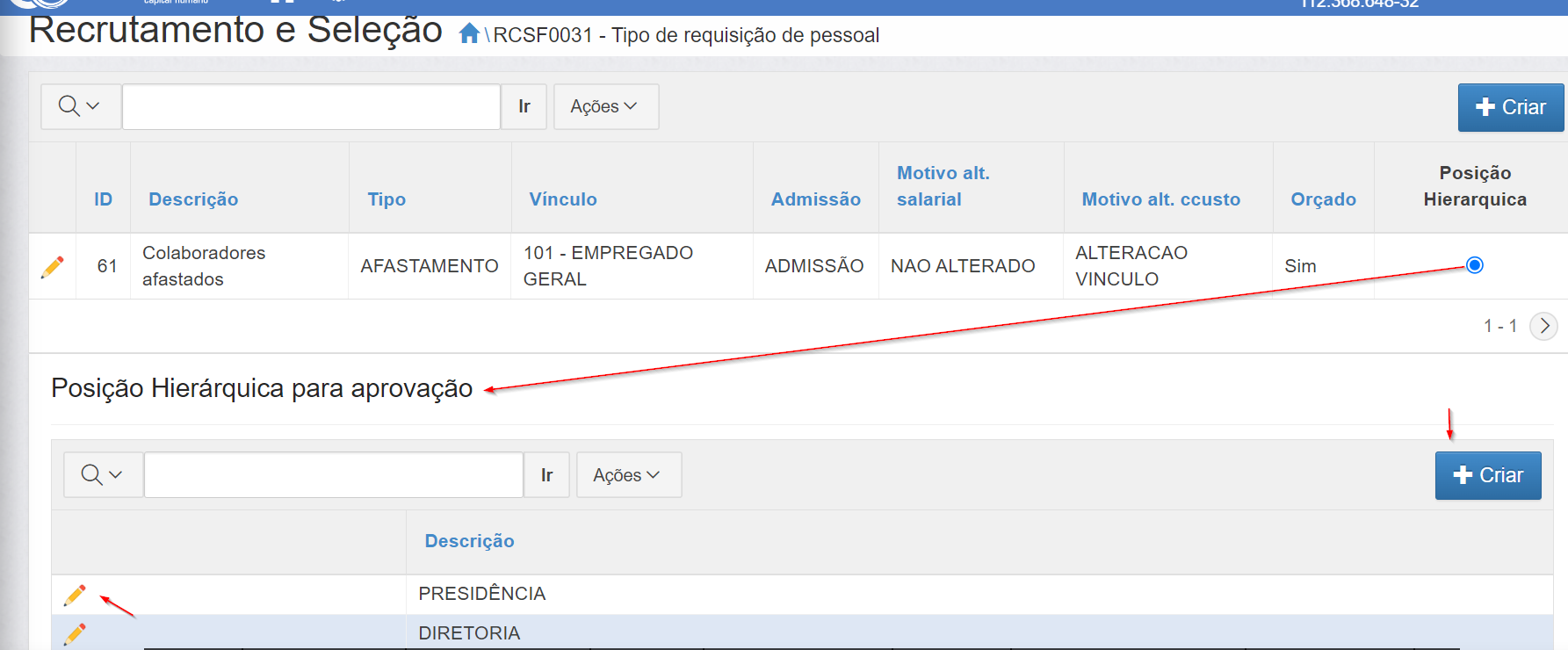Viewport: 1568px width, 650px height.
Task: Go to next page arrow beside 1 - 1
Action: [1543, 326]
